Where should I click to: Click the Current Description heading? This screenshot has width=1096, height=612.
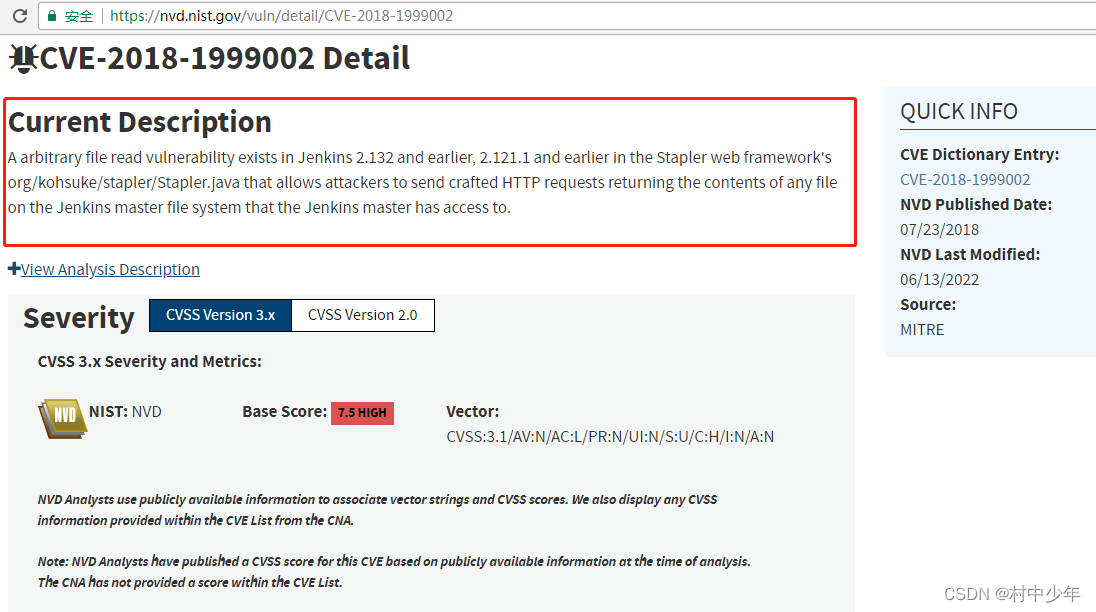tap(140, 122)
